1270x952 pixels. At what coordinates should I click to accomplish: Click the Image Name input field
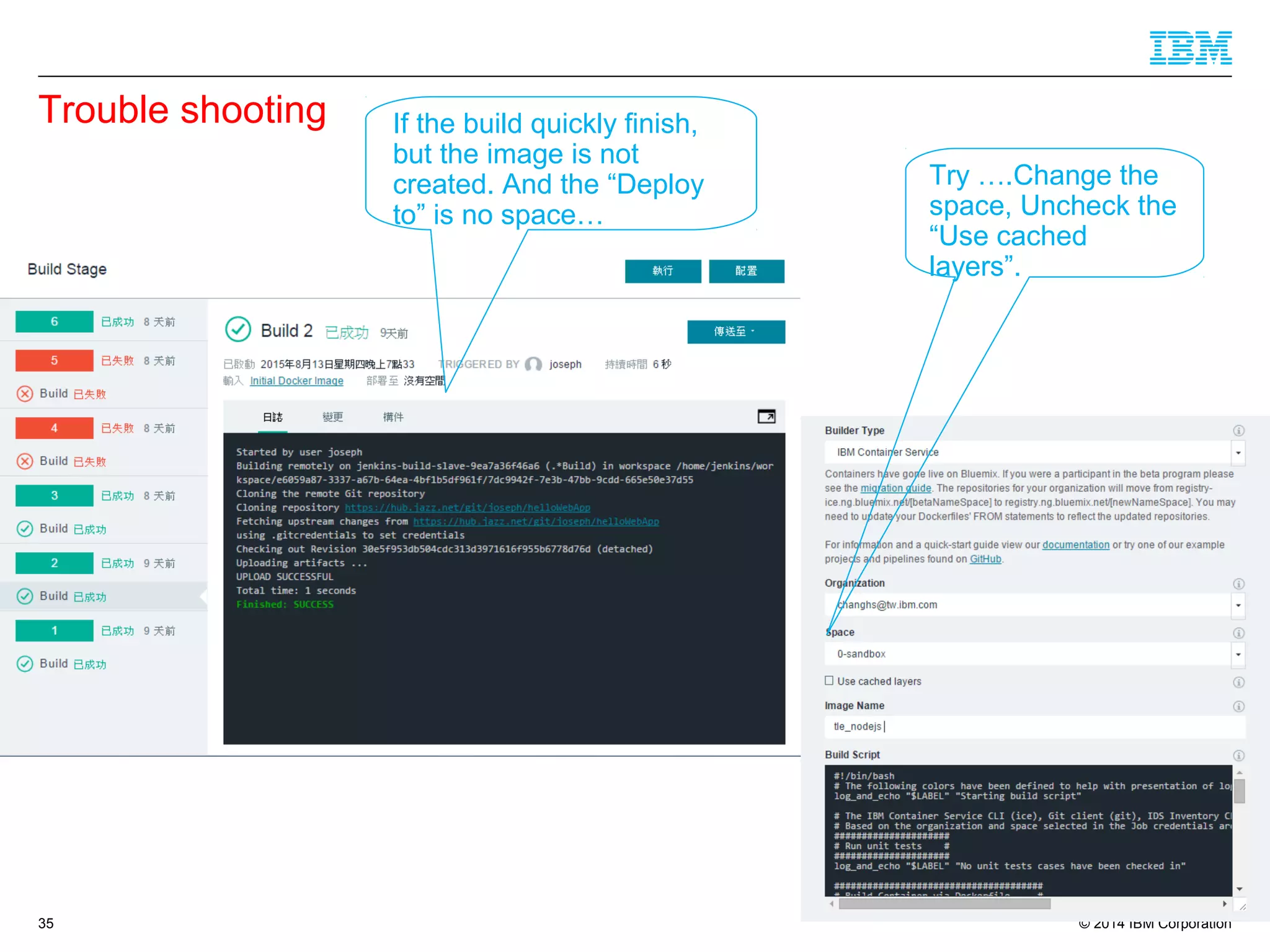click(x=1034, y=726)
